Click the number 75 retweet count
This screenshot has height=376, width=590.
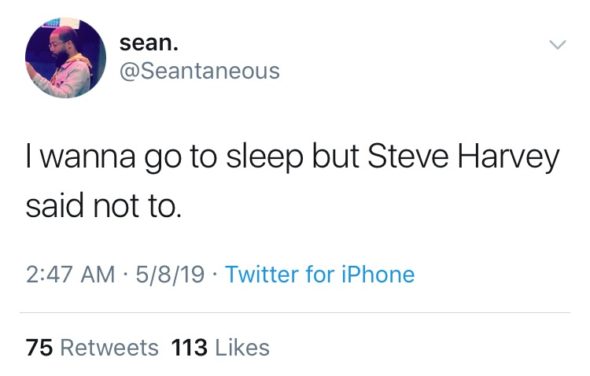pyautogui.click(x=39, y=347)
